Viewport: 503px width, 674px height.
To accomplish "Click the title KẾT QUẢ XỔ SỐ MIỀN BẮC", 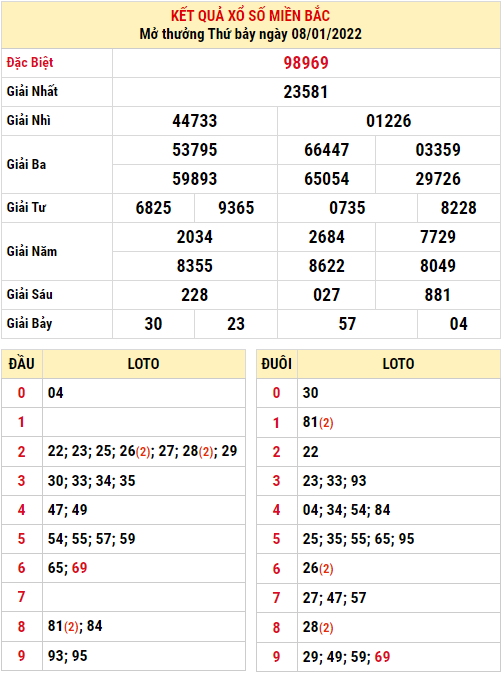I will coord(251,15).
